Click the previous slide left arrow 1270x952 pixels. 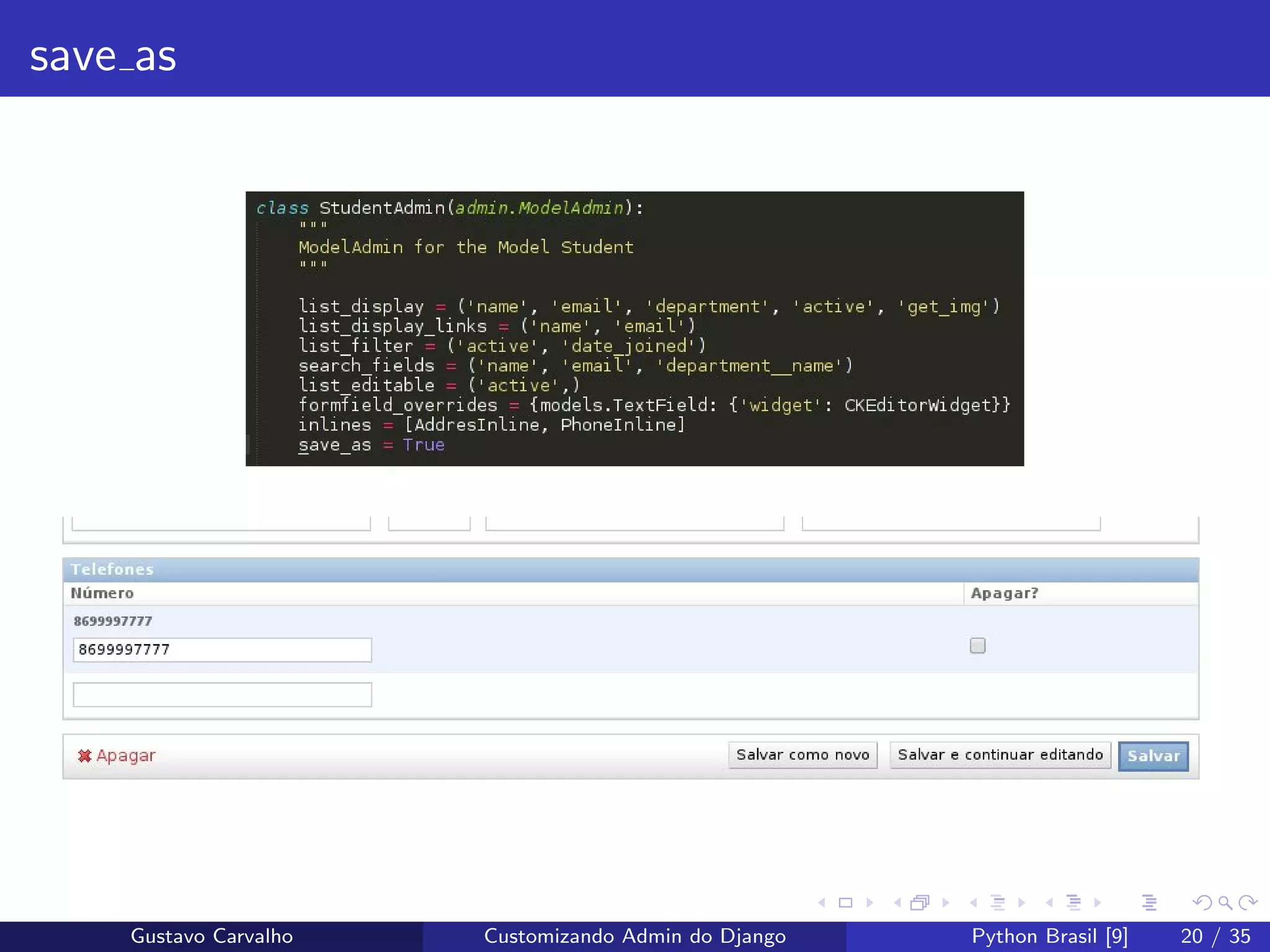click(x=822, y=902)
